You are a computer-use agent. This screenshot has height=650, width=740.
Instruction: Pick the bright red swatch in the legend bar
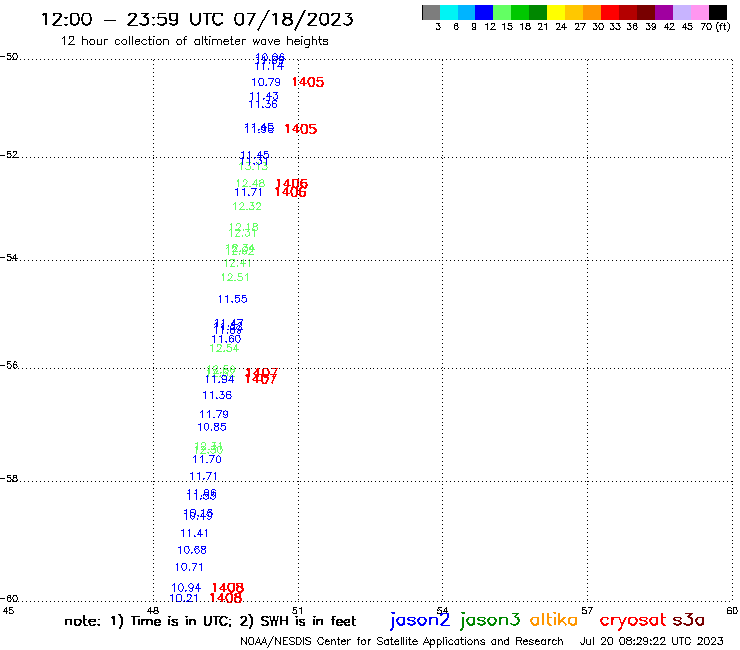pos(610,13)
